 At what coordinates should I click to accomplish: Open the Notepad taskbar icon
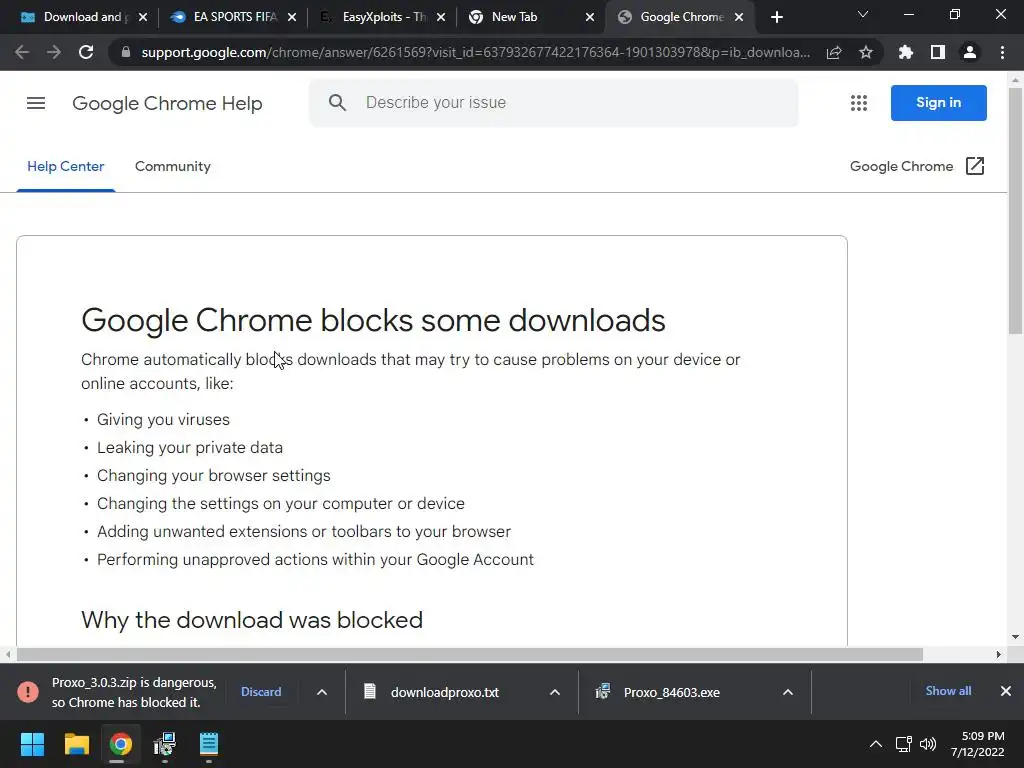(x=209, y=744)
